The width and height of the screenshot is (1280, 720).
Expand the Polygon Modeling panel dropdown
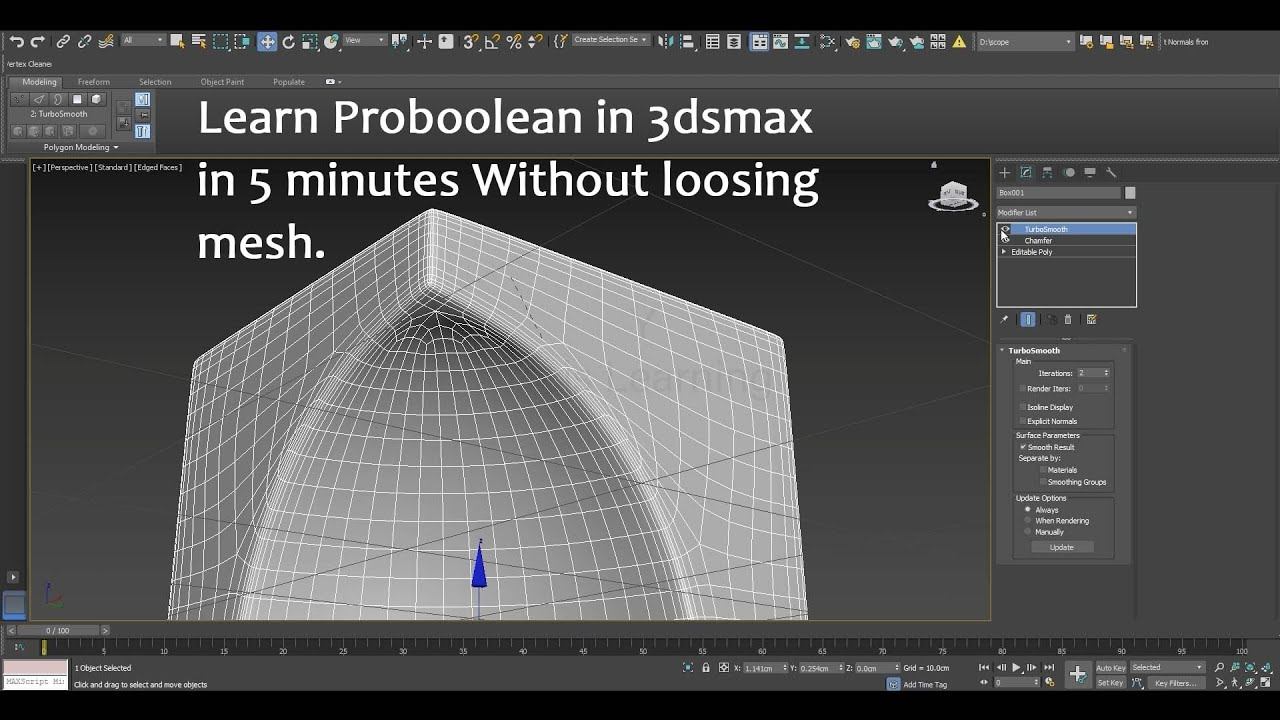[x=81, y=147]
